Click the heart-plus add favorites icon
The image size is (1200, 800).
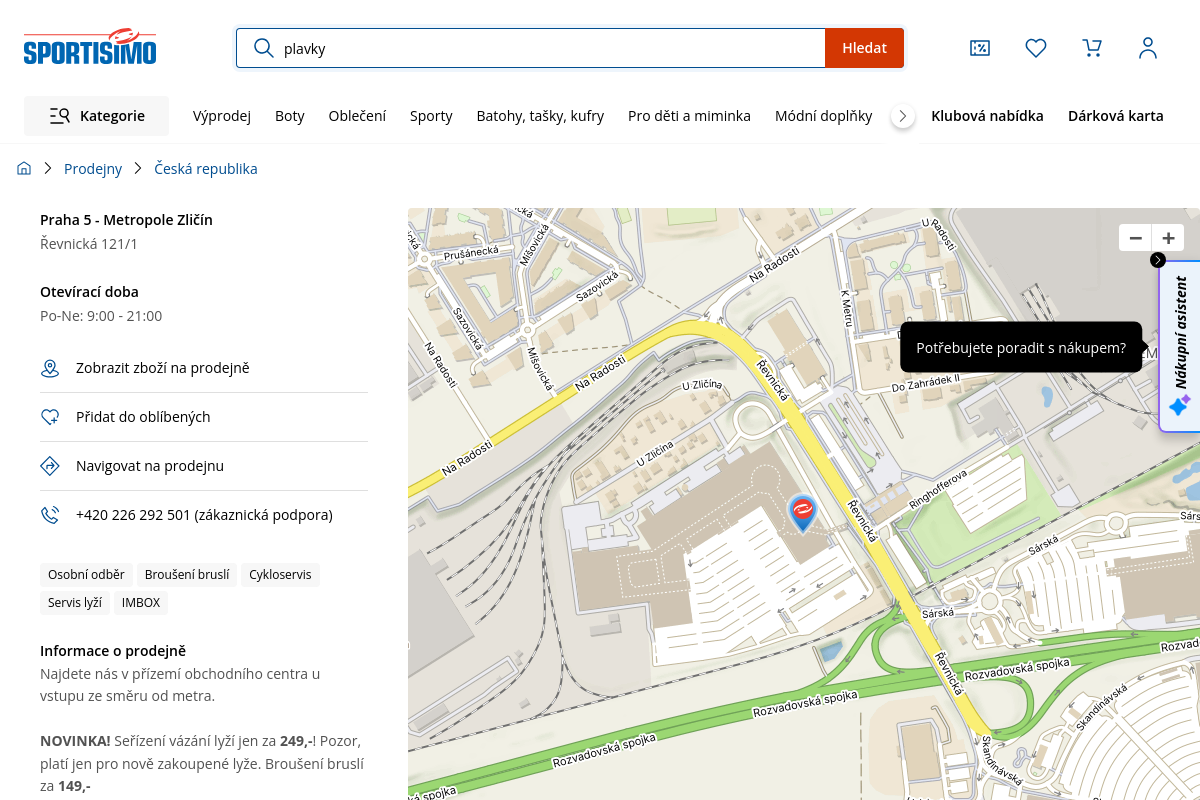[50, 417]
